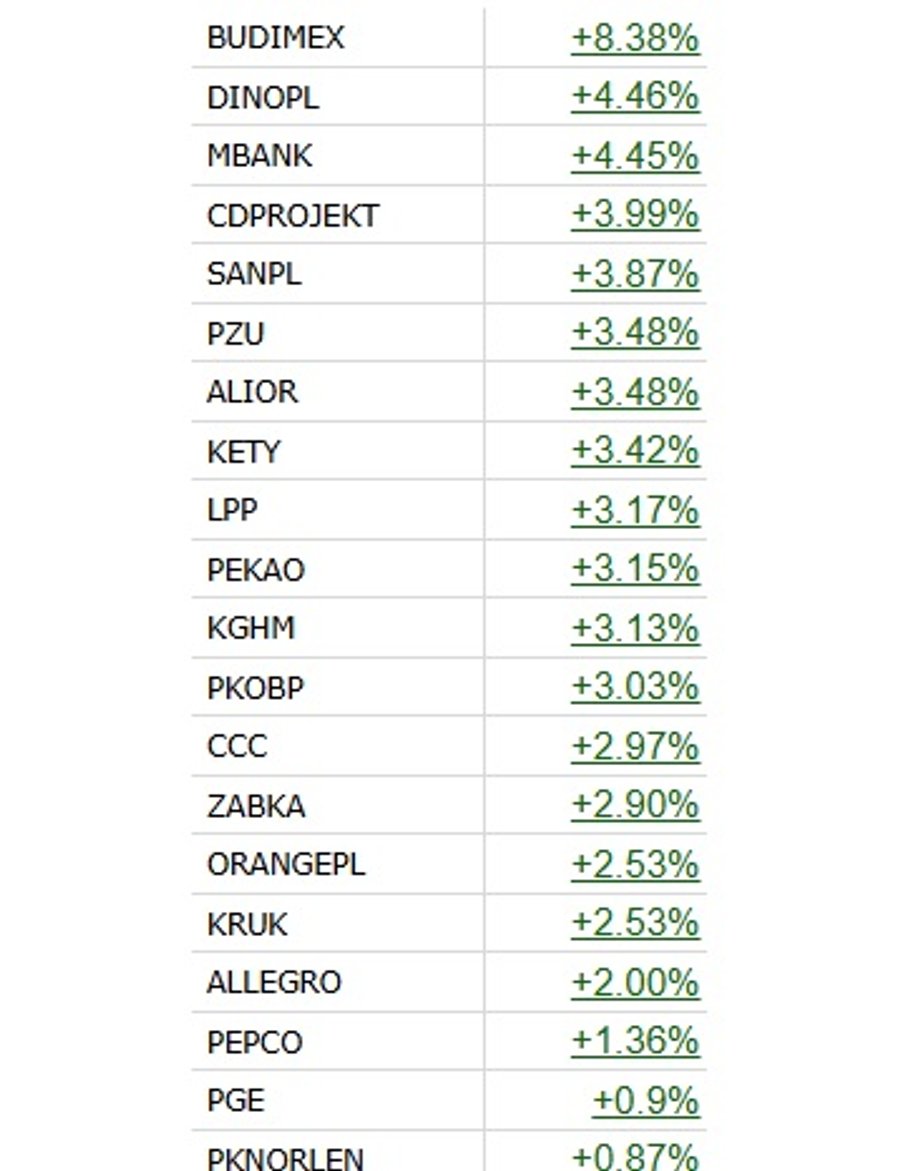920x1171 pixels.
Task: Open KGHM's +3.13% change link
Action: click(635, 627)
